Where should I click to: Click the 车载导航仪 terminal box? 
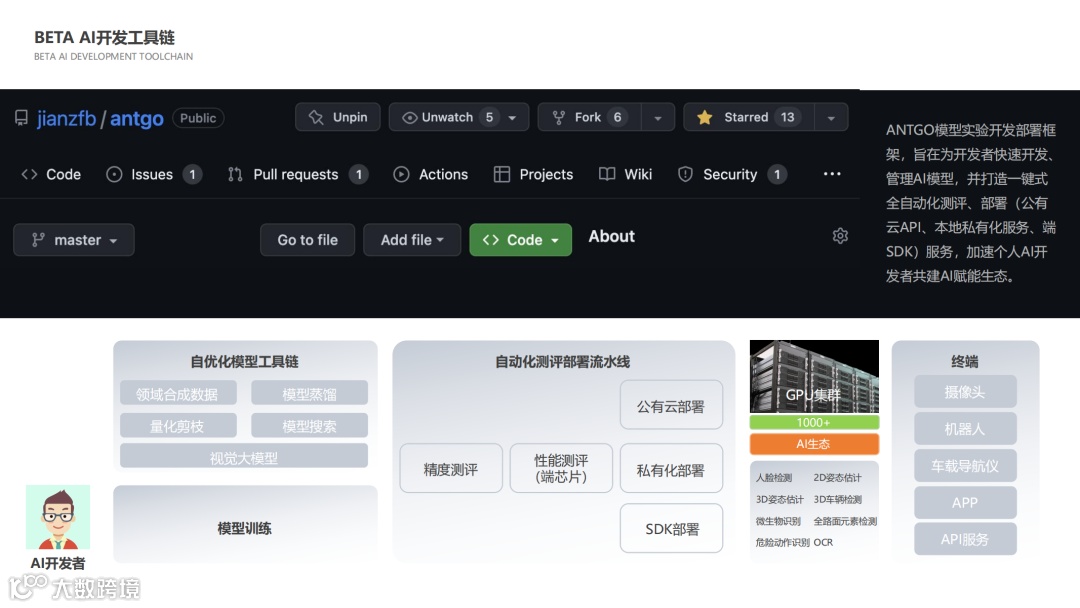click(965, 465)
